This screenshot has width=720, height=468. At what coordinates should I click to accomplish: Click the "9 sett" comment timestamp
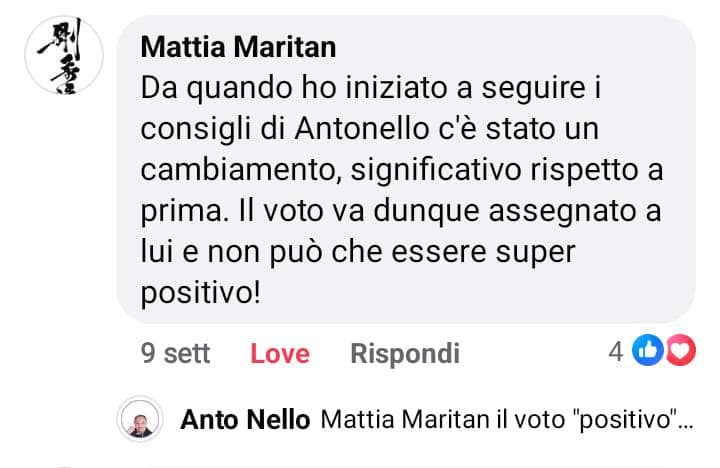click(x=176, y=353)
